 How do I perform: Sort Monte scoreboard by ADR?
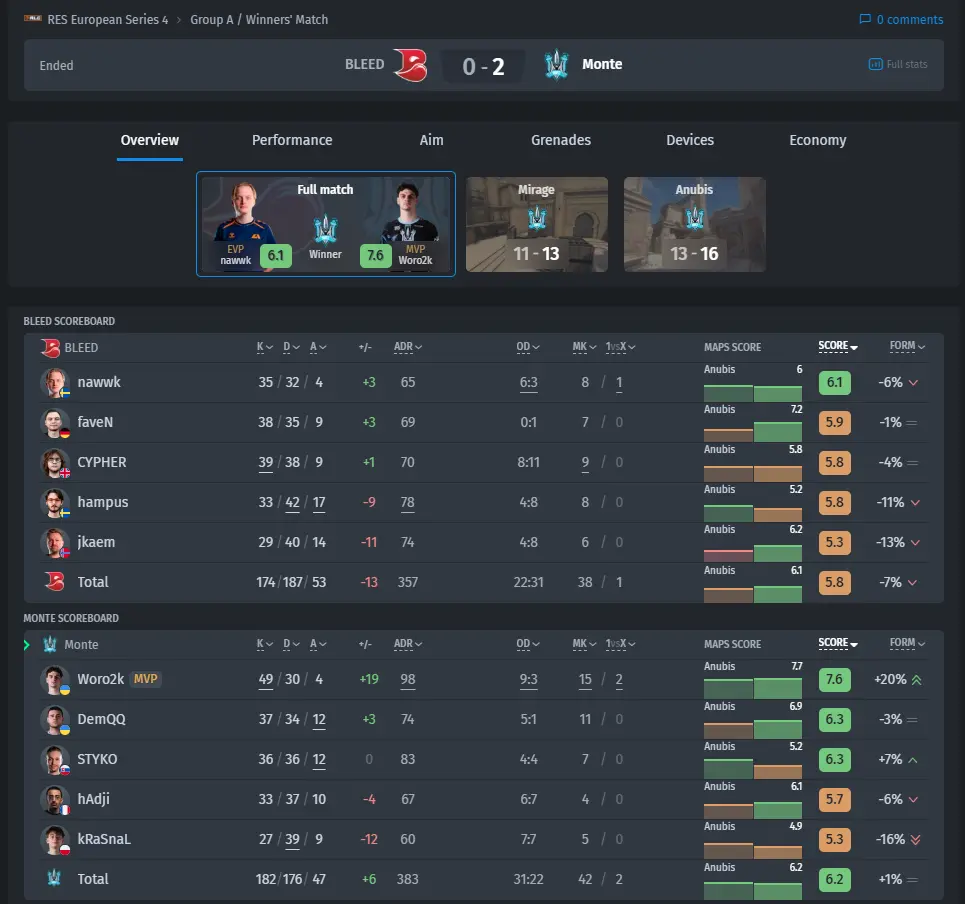pyautogui.click(x=407, y=644)
